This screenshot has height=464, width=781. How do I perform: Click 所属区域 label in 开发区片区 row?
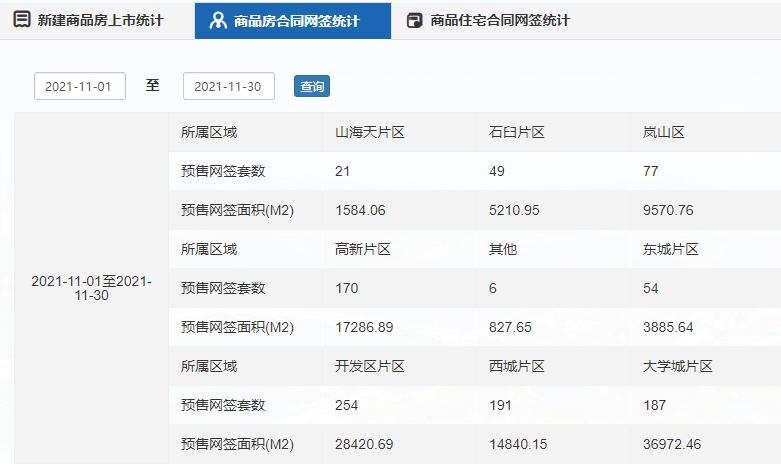(209, 366)
